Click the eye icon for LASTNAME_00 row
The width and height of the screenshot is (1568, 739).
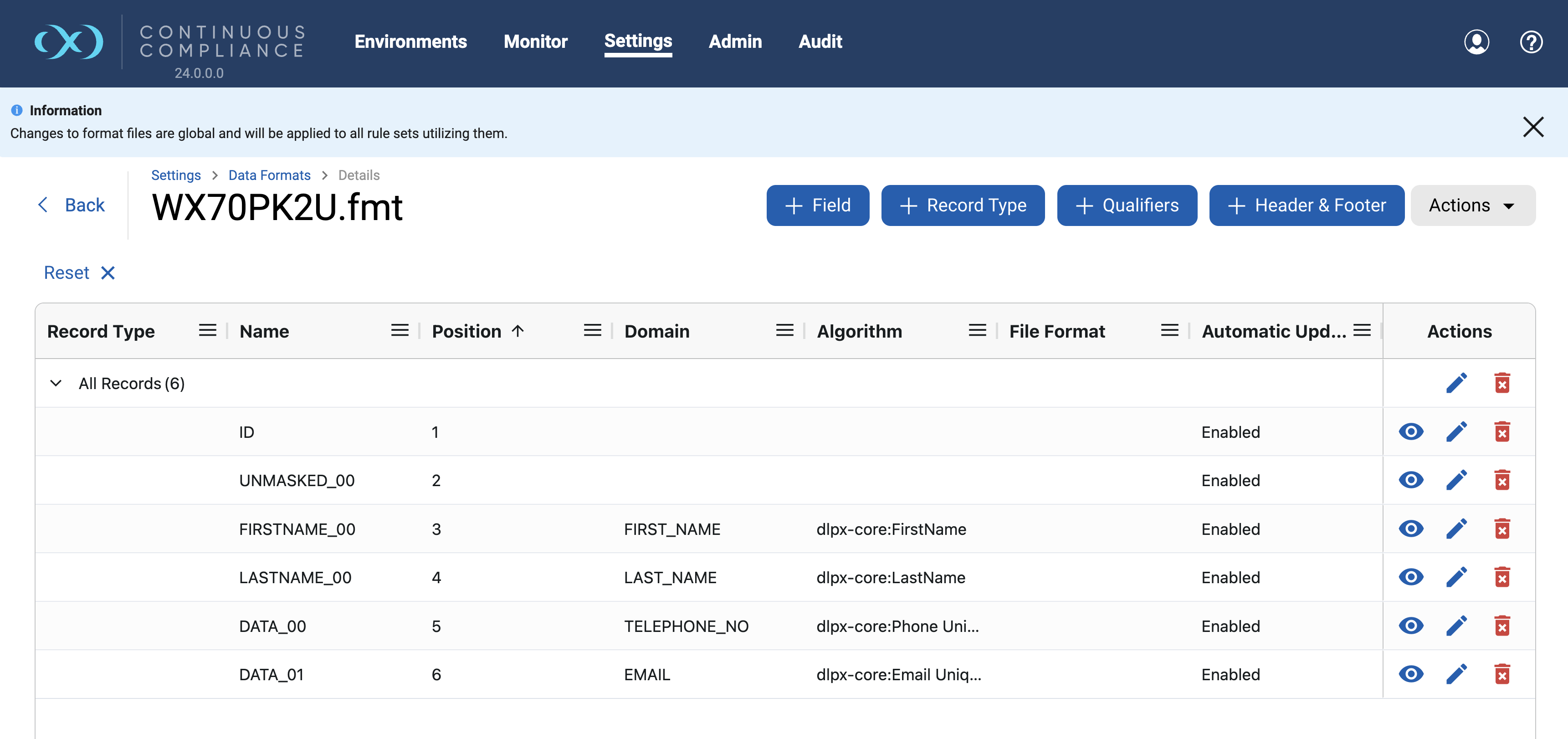pyautogui.click(x=1410, y=577)
